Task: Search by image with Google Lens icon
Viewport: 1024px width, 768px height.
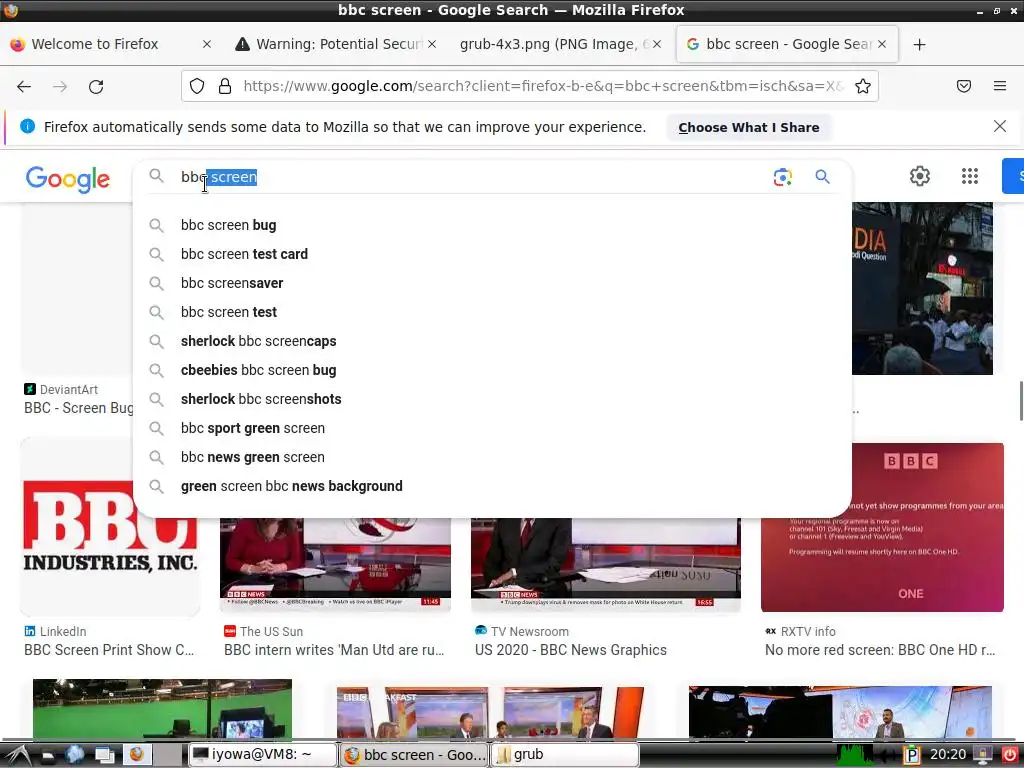Action: (x=782, y=177)
